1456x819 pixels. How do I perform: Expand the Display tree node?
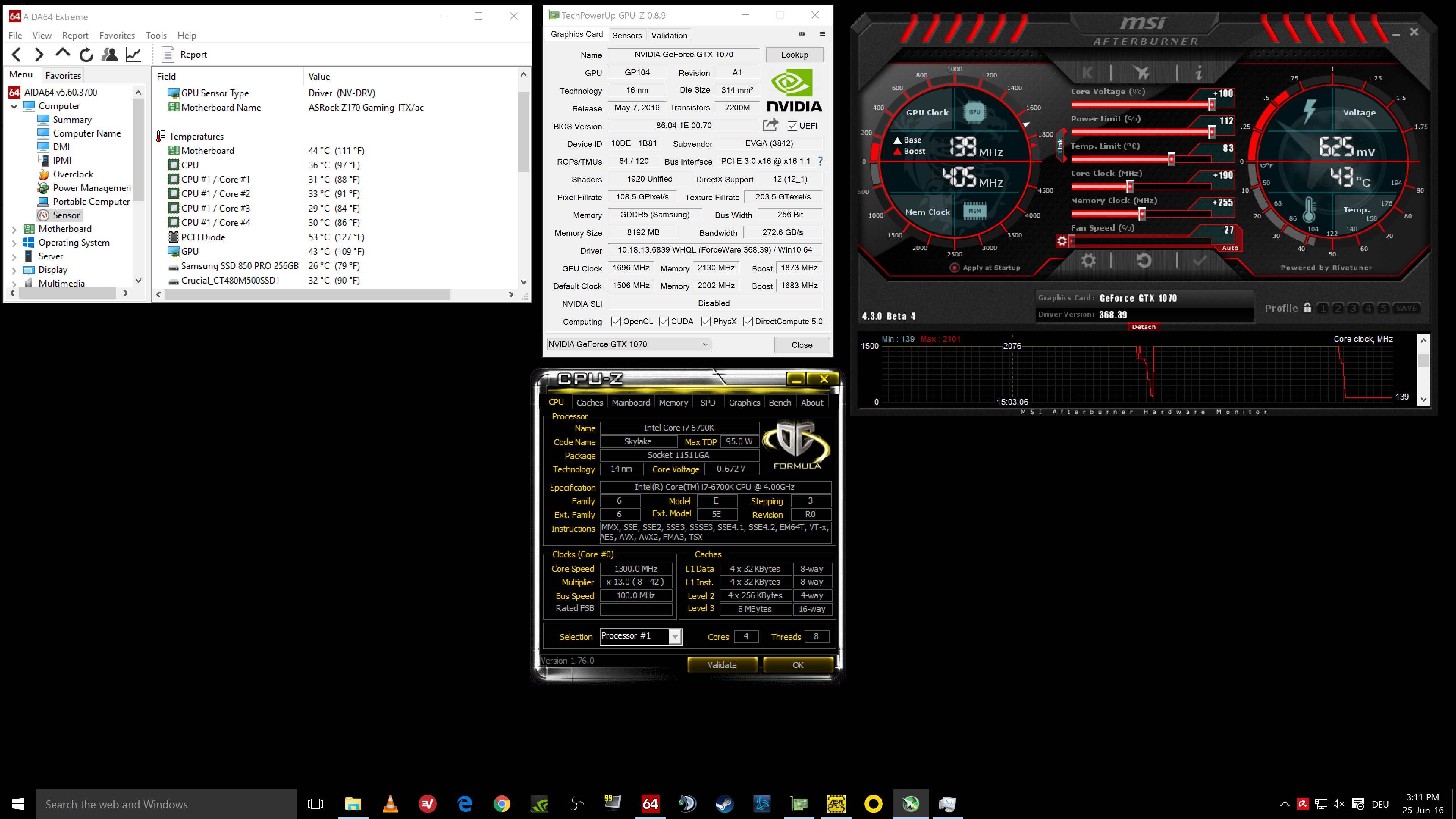pyautogui.click(x=14, y=270)
